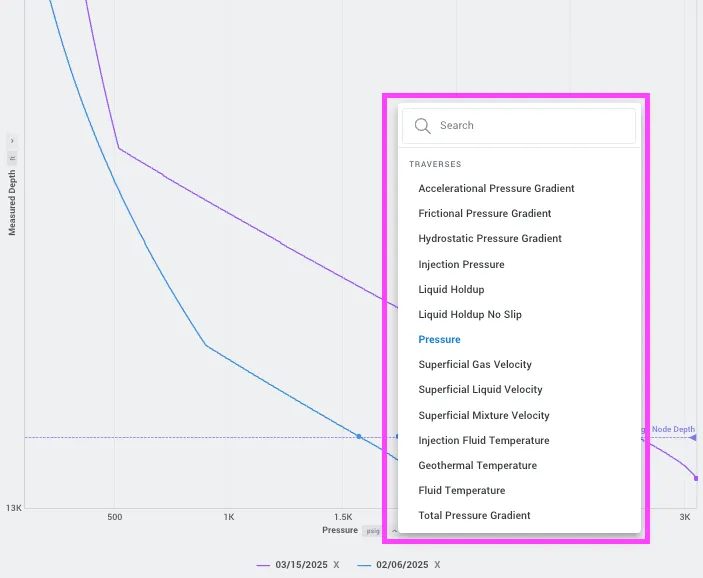Click the 500 tick label on the pressure axis
This screenshot has height=578, width=703.
[x=114, y=517]
